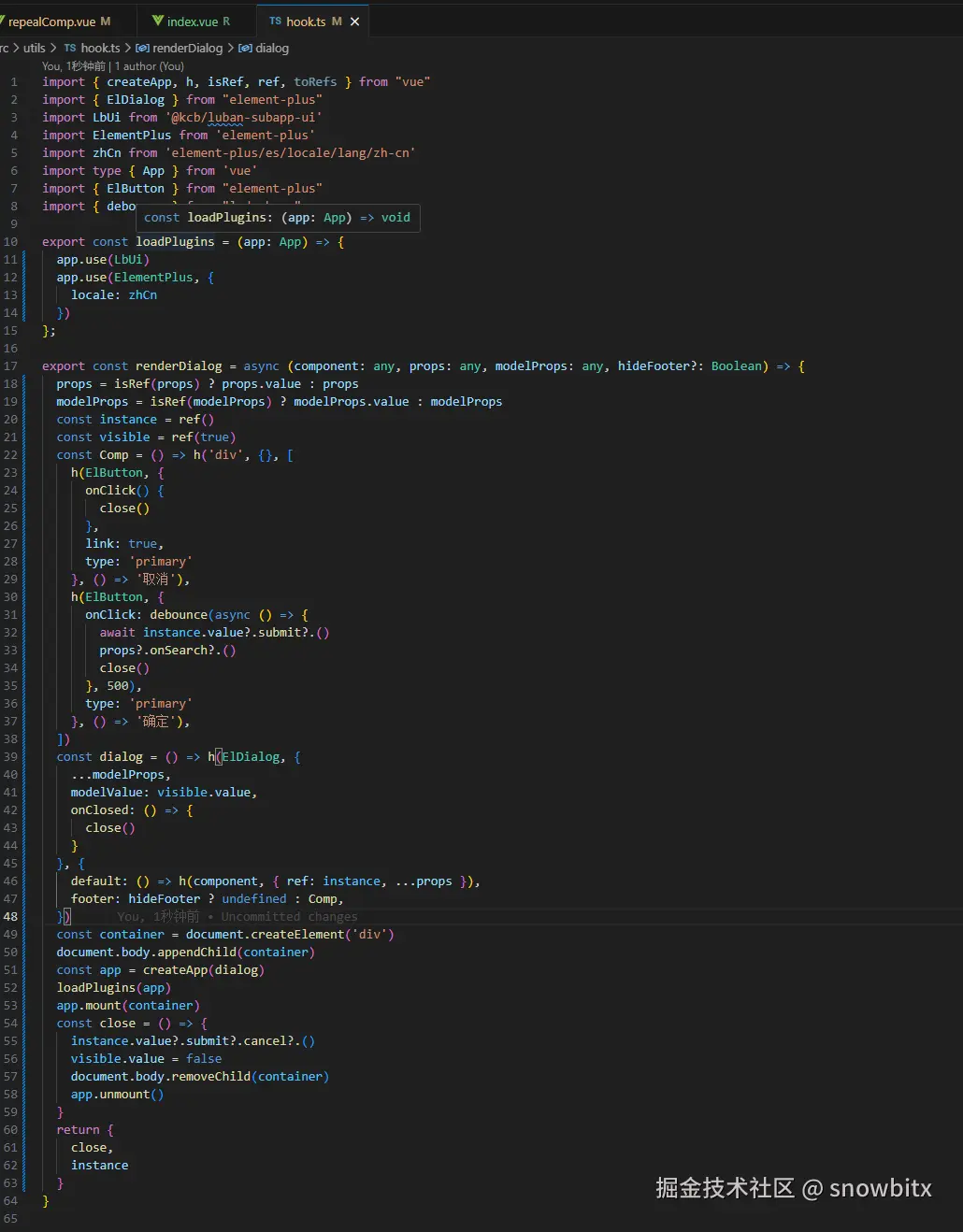The image size is (963, 1232).
Task: Click the TS file icon in breadcrumbs
Action: pos(70,48)
